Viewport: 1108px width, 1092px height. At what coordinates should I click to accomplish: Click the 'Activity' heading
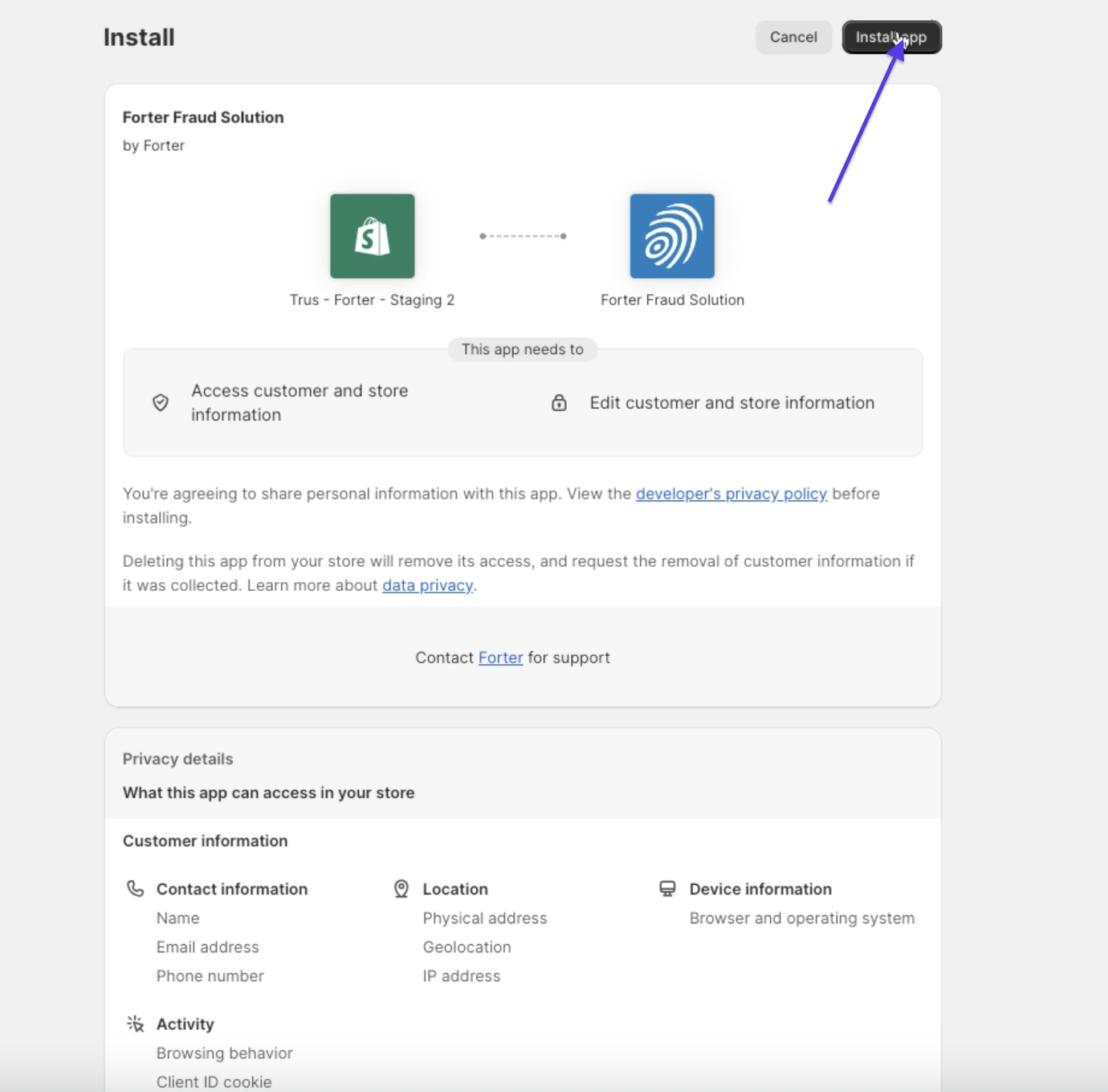(185, 1024)
